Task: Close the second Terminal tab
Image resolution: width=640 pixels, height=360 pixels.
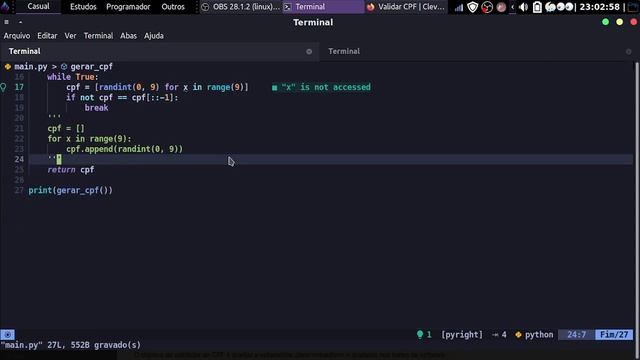Action: tap(629, 51)
